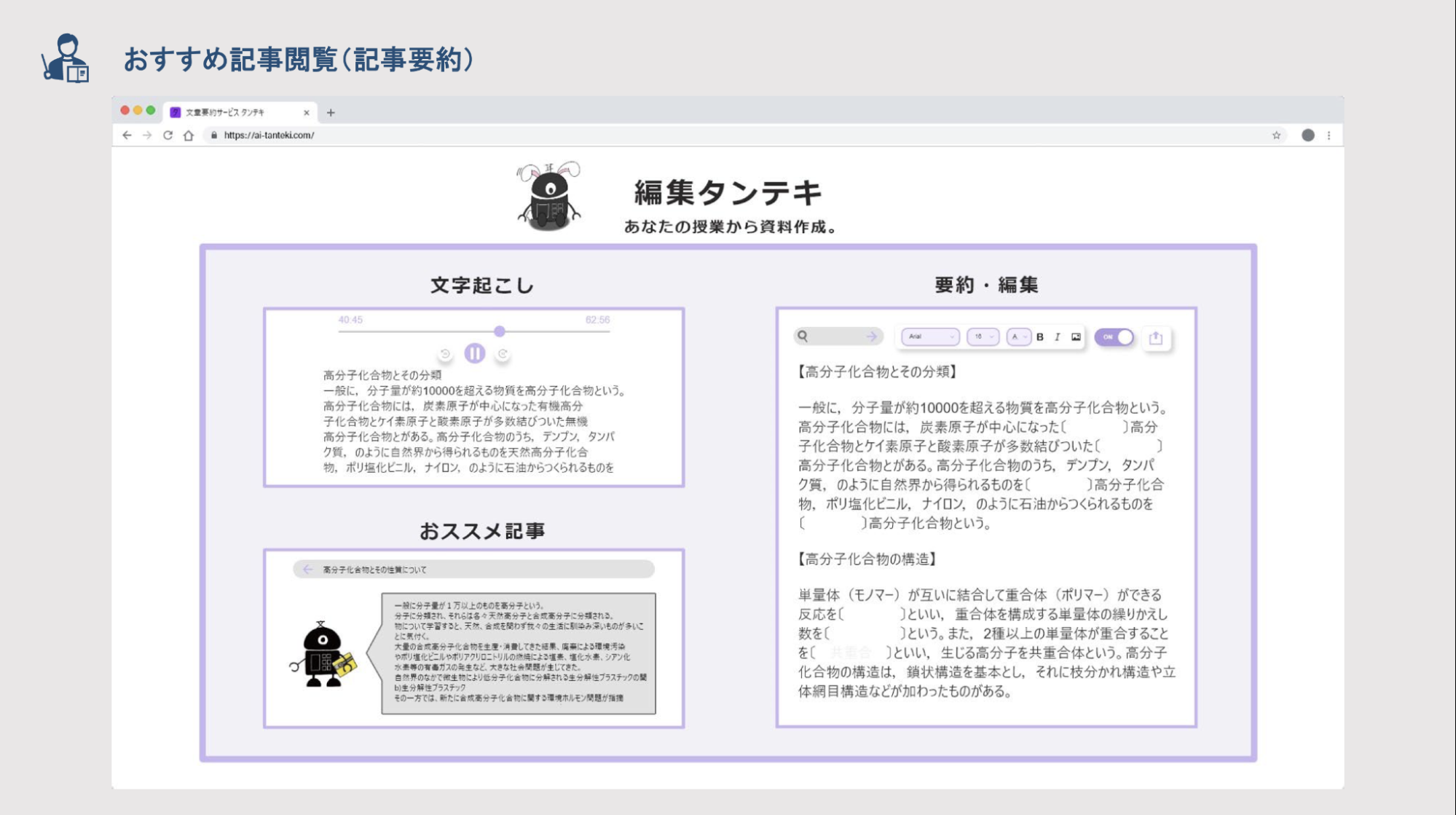Click the back arrow in recommended article bar
Viewport: 1456px width, 815px height.
tap(307, 569)
